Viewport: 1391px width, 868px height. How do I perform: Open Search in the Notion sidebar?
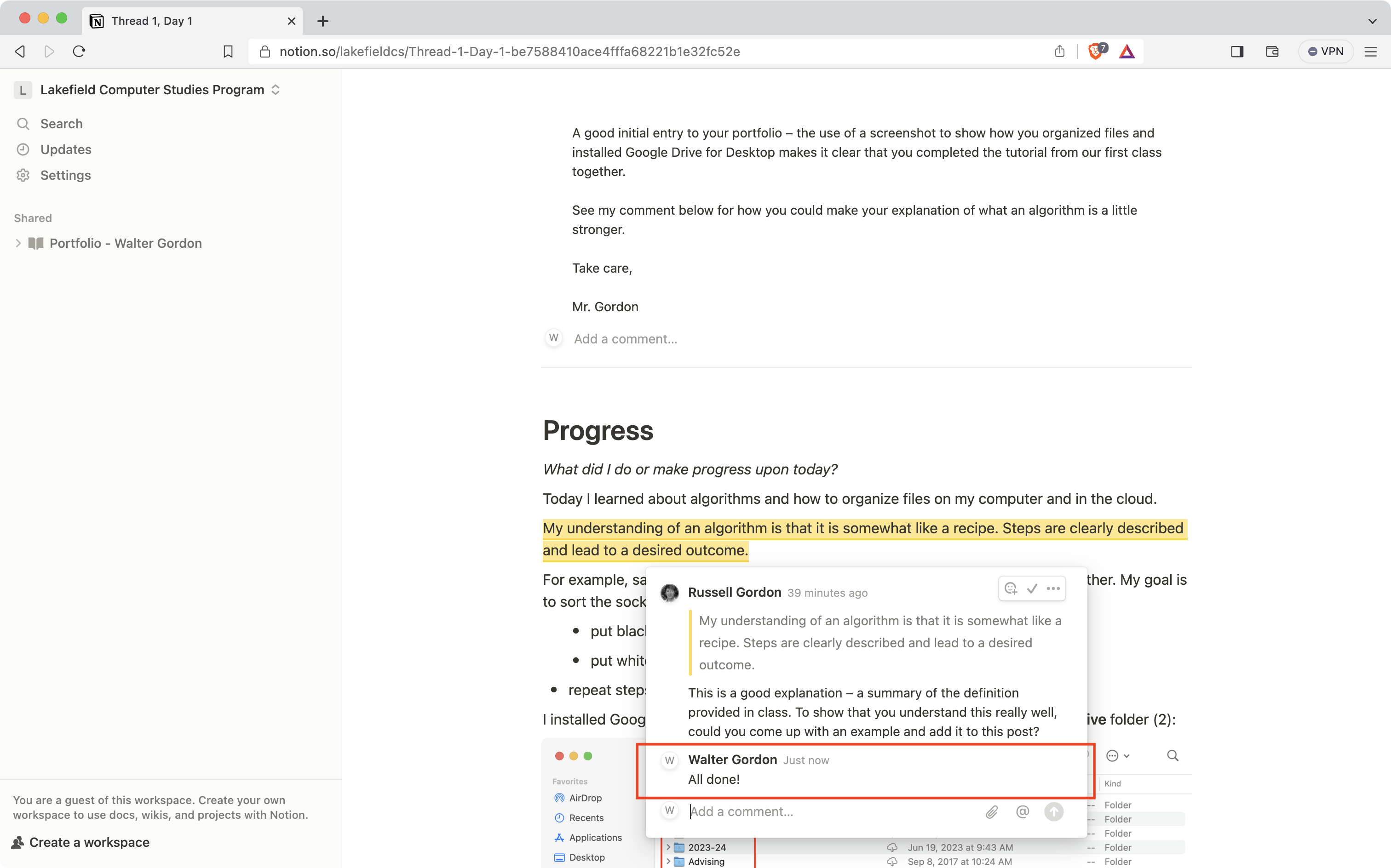click(x=61, y=123)
